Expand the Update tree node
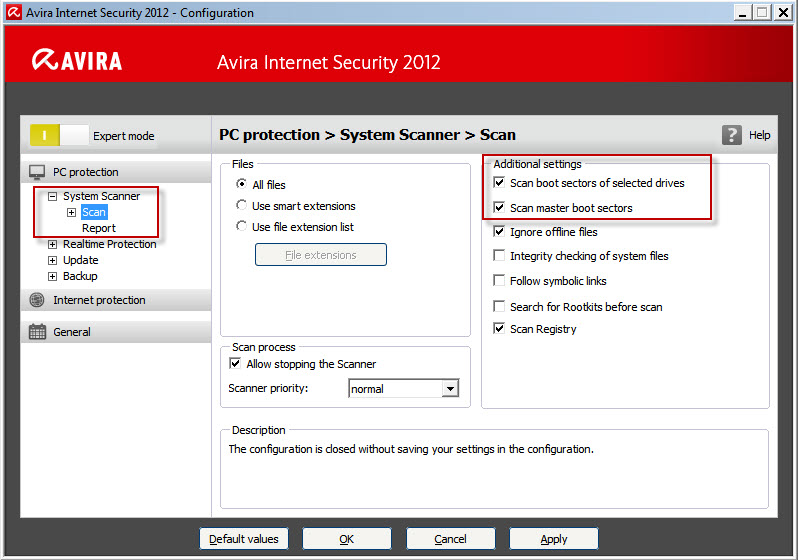The image size is (798, 560). tap(52, 260)
